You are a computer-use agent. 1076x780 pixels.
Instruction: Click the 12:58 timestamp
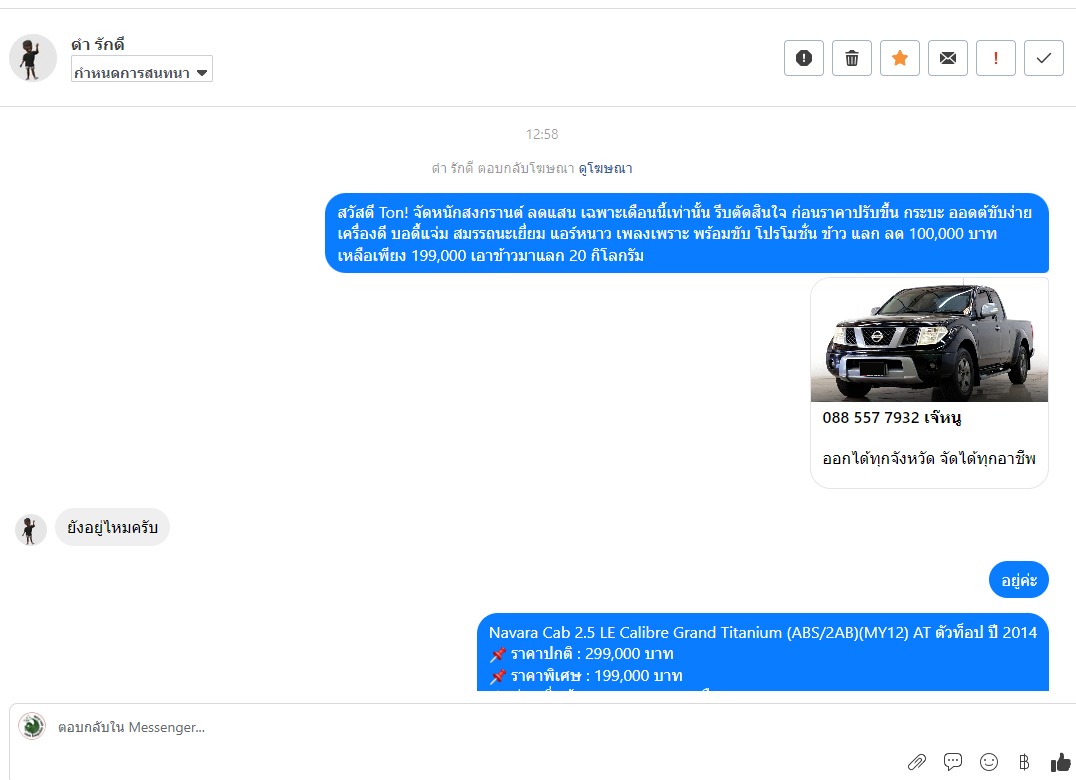coord(542,134)
